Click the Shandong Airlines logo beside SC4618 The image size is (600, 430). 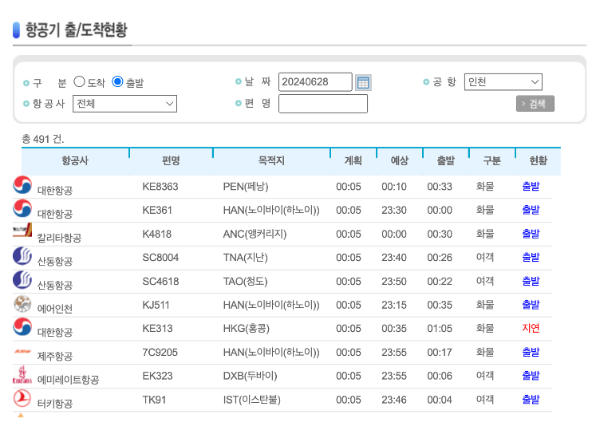[22, 280]
